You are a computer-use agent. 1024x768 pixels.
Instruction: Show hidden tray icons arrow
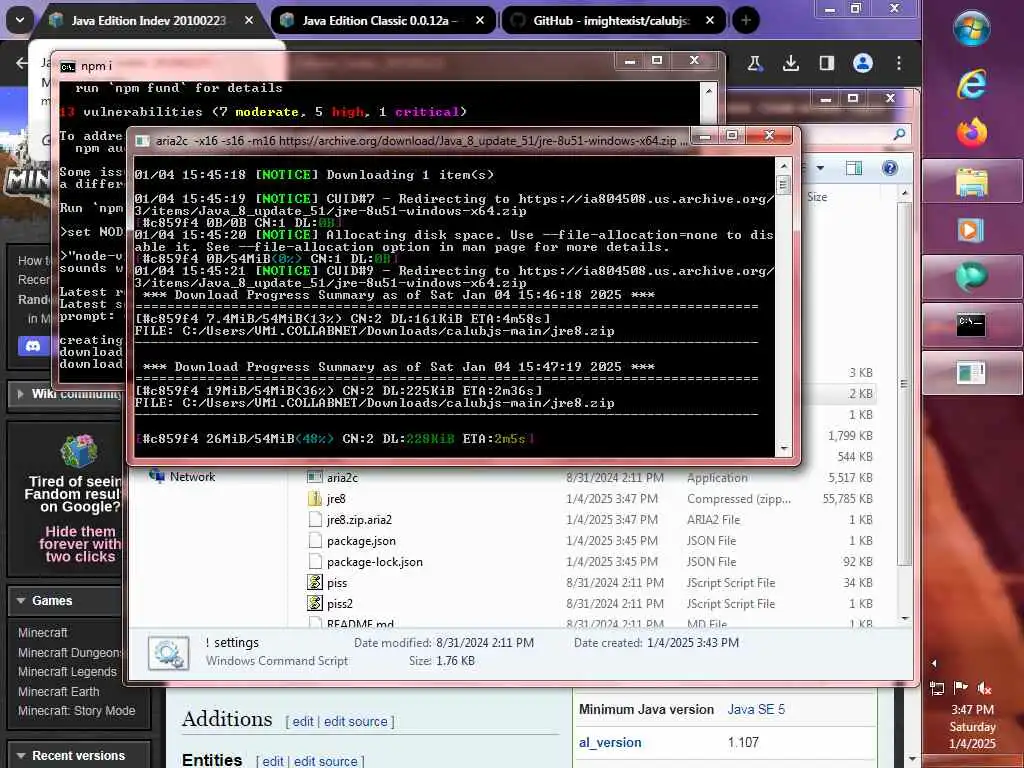[934, 664]
